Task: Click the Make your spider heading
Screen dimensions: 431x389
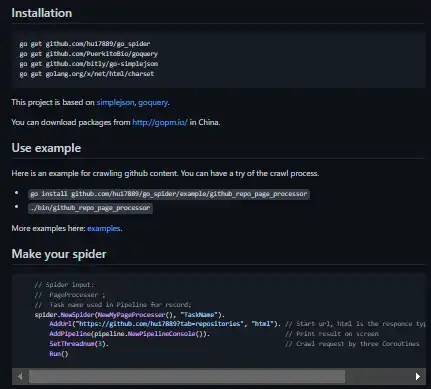Action: pyautogui.click(x=59, y=254)
